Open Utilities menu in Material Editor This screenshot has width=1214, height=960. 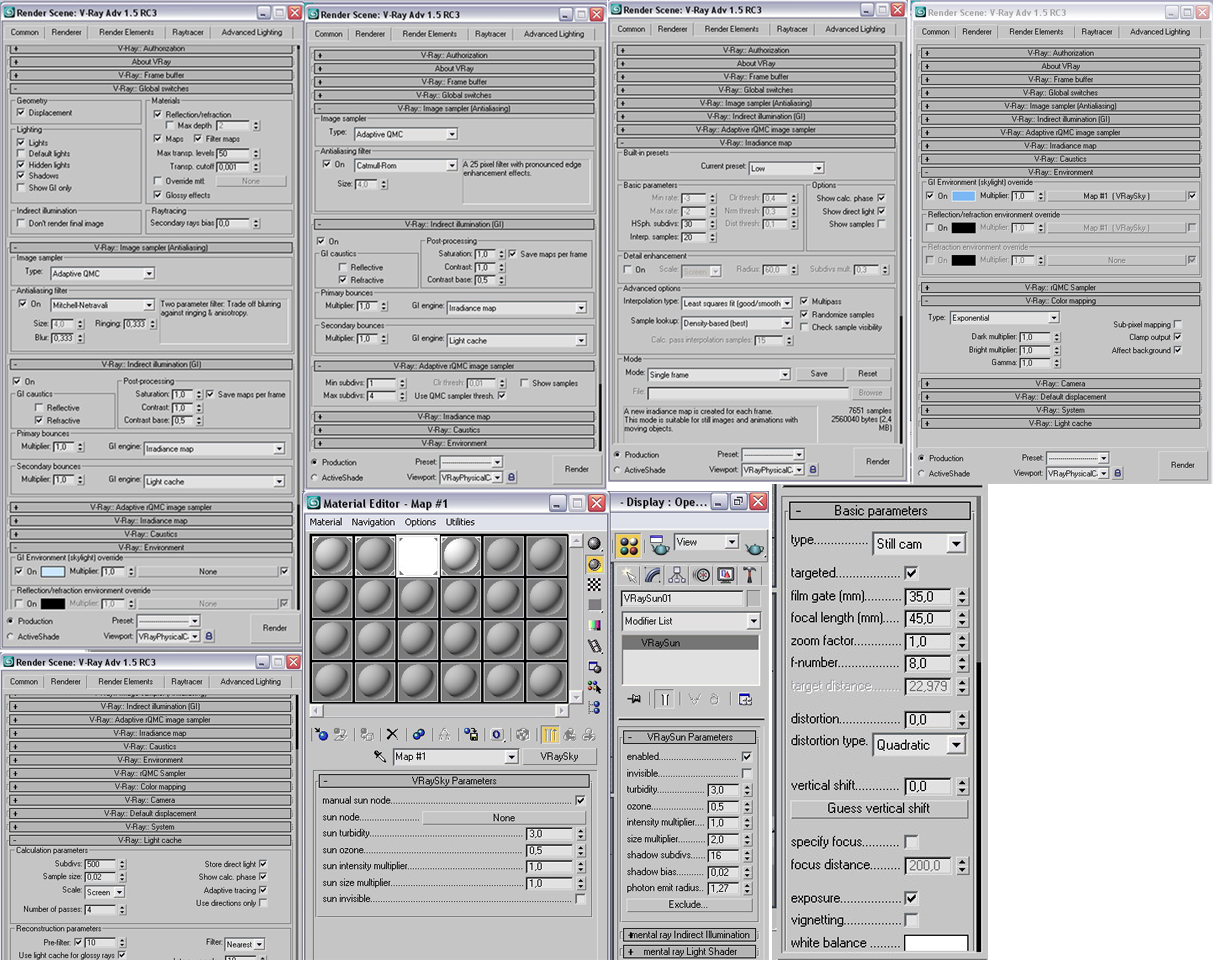tap(460, 522)
